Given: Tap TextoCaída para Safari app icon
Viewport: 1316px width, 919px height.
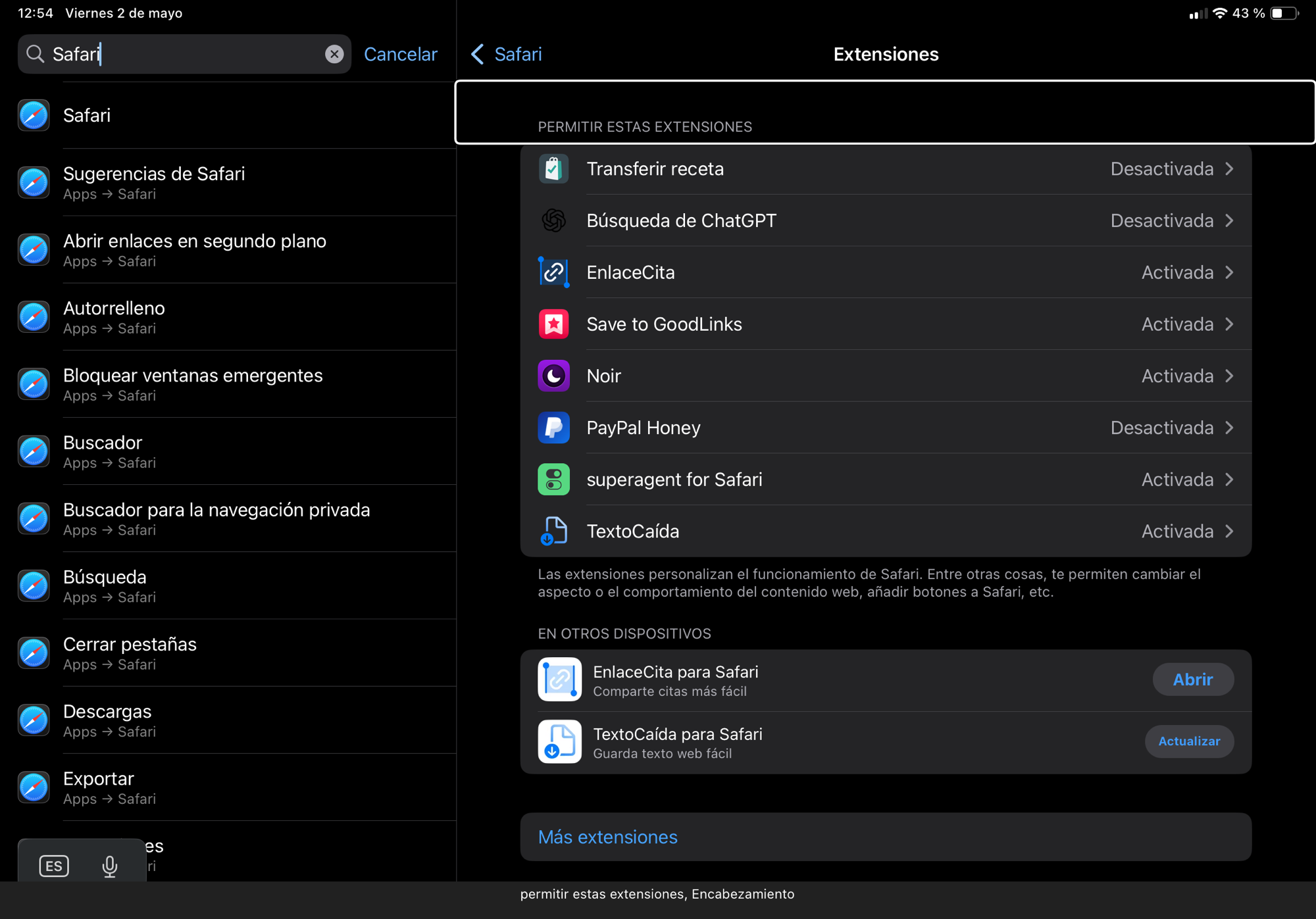Looking at the screenshot, I should pos(559,741).
